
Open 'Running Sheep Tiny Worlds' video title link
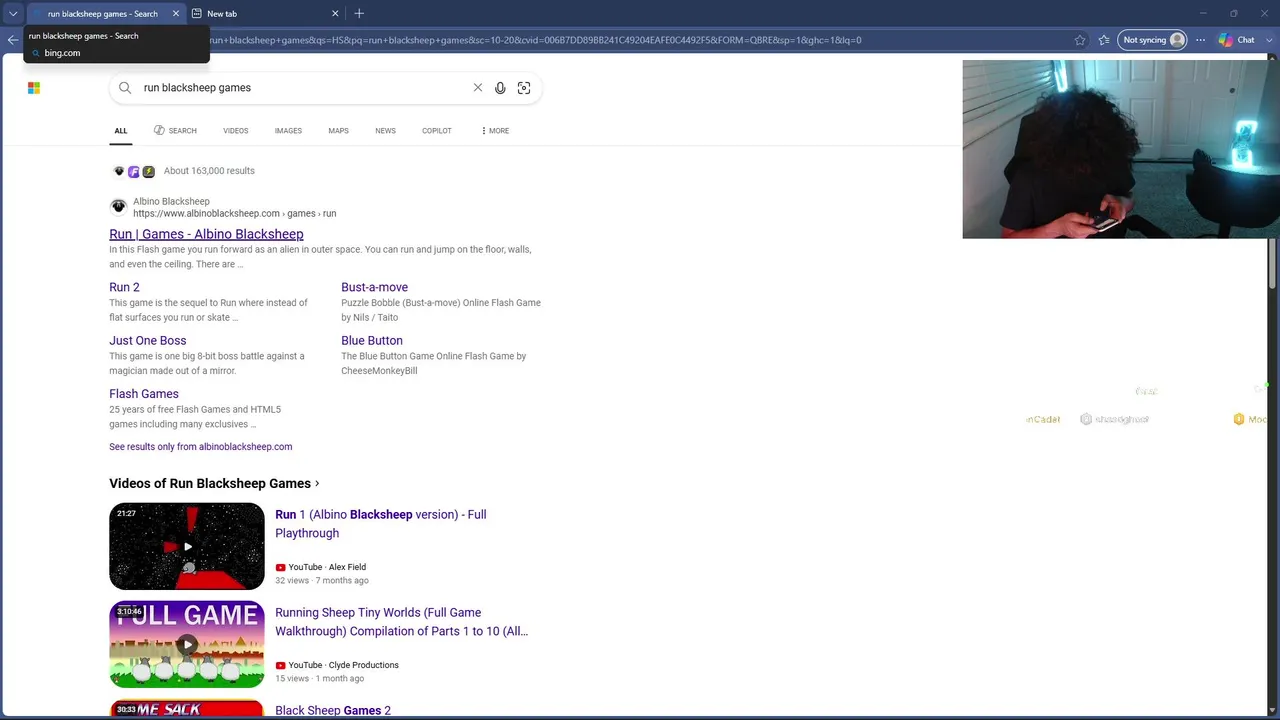click(x=401, y=622)
